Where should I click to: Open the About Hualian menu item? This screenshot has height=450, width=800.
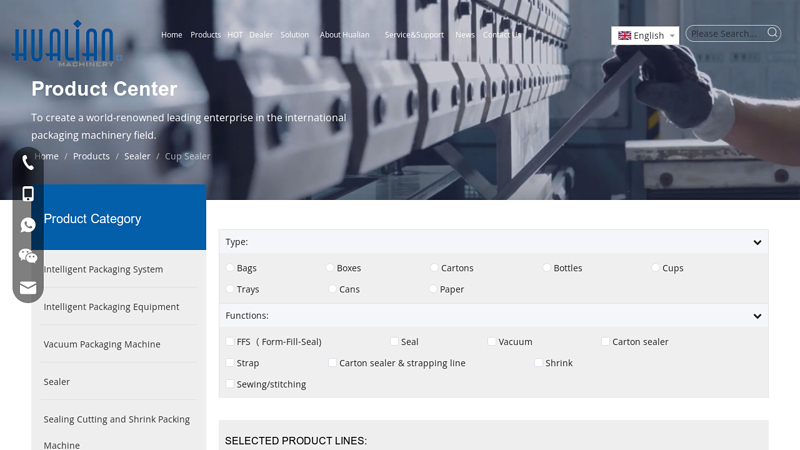[x=344, y=35]
